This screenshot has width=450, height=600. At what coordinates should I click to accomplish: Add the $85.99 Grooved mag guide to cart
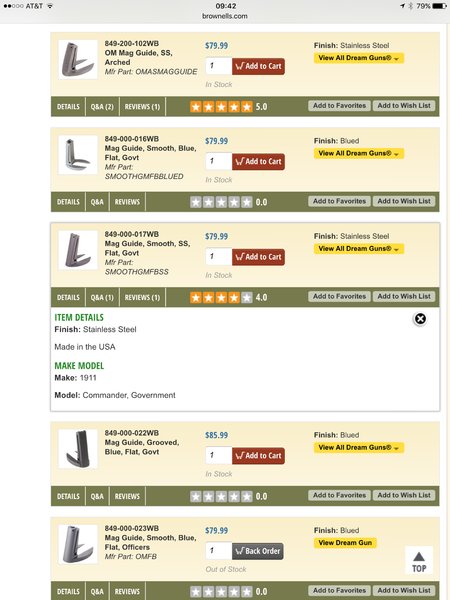258,456
